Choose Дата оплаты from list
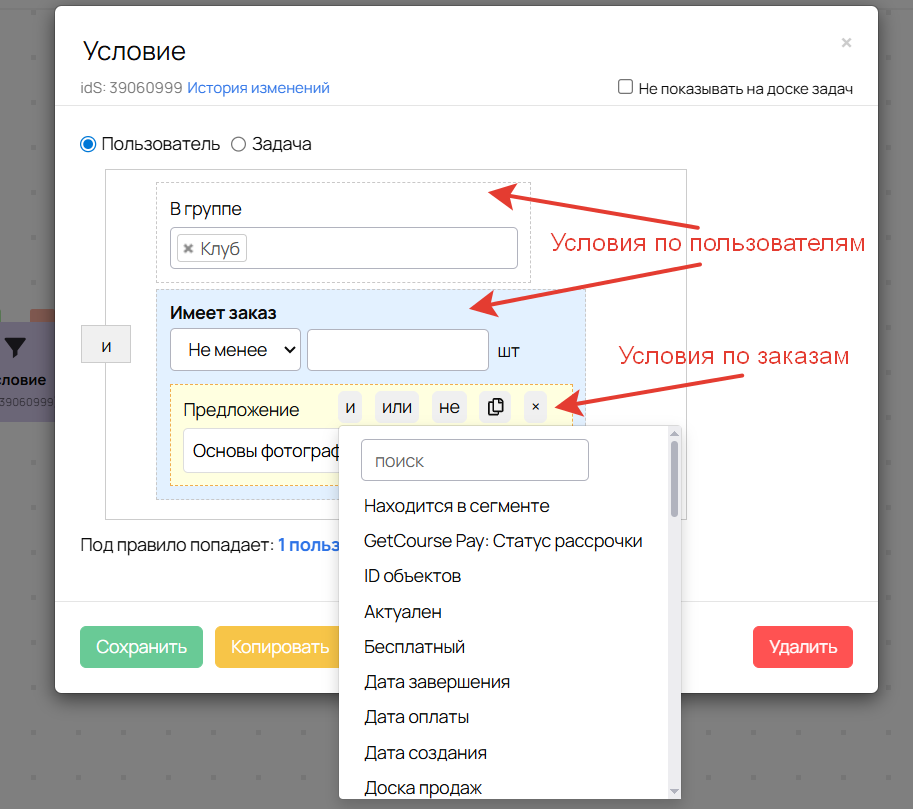The image size is (913, 809). point(416,717)
